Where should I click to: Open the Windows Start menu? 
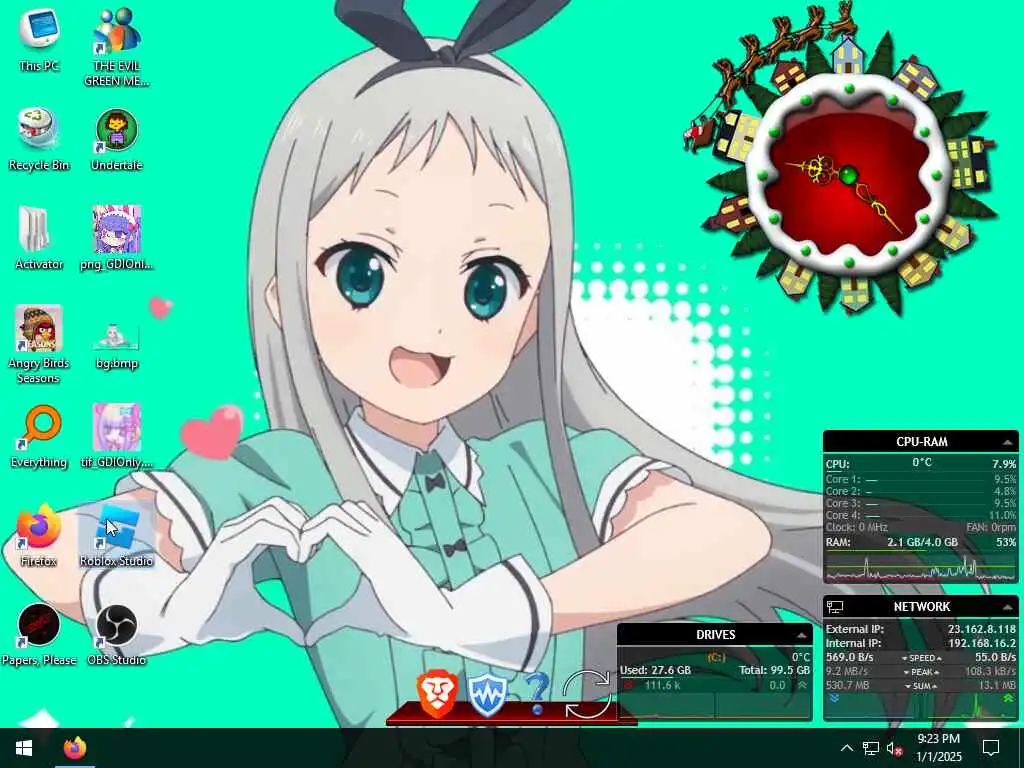pos(24,748)
